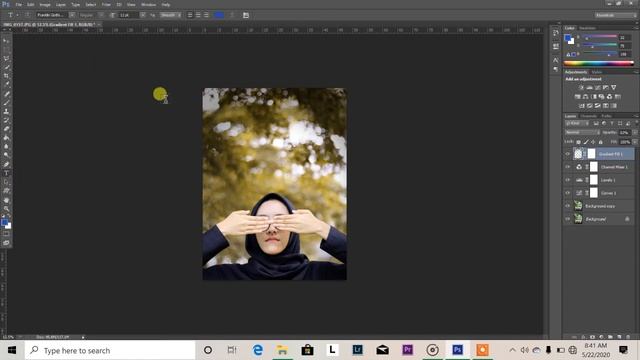
Task: Select the Eyedropper tool
Action: point(6,84)
